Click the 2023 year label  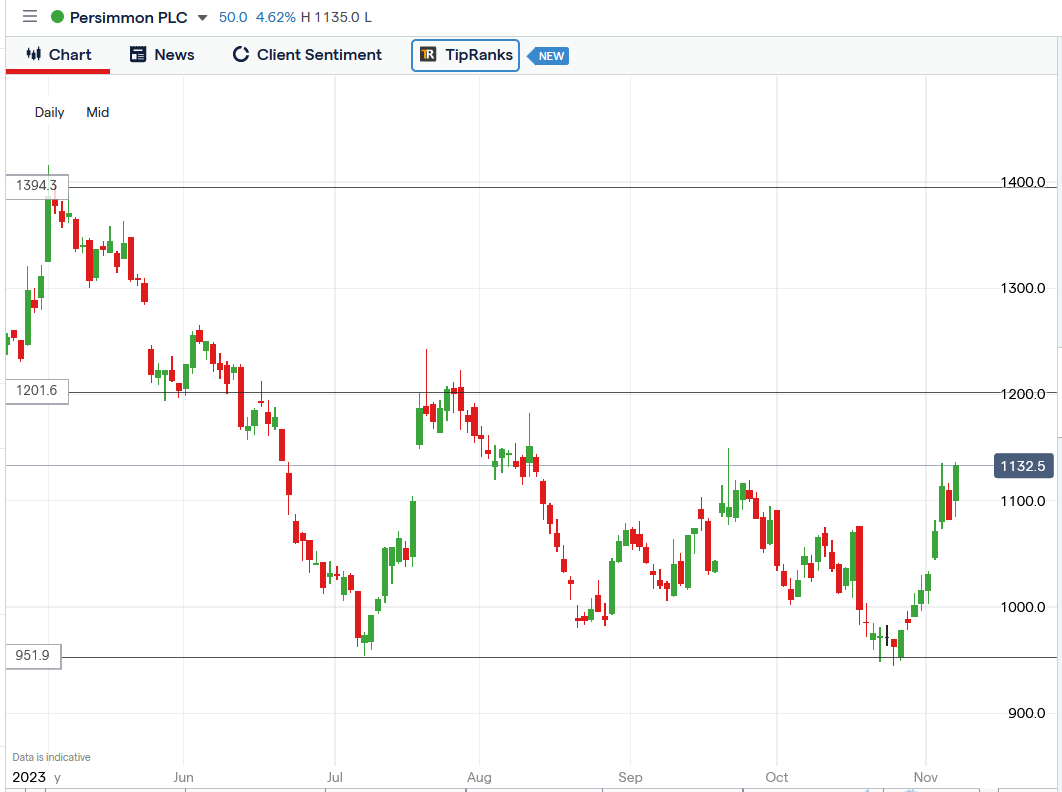point(29,778)
